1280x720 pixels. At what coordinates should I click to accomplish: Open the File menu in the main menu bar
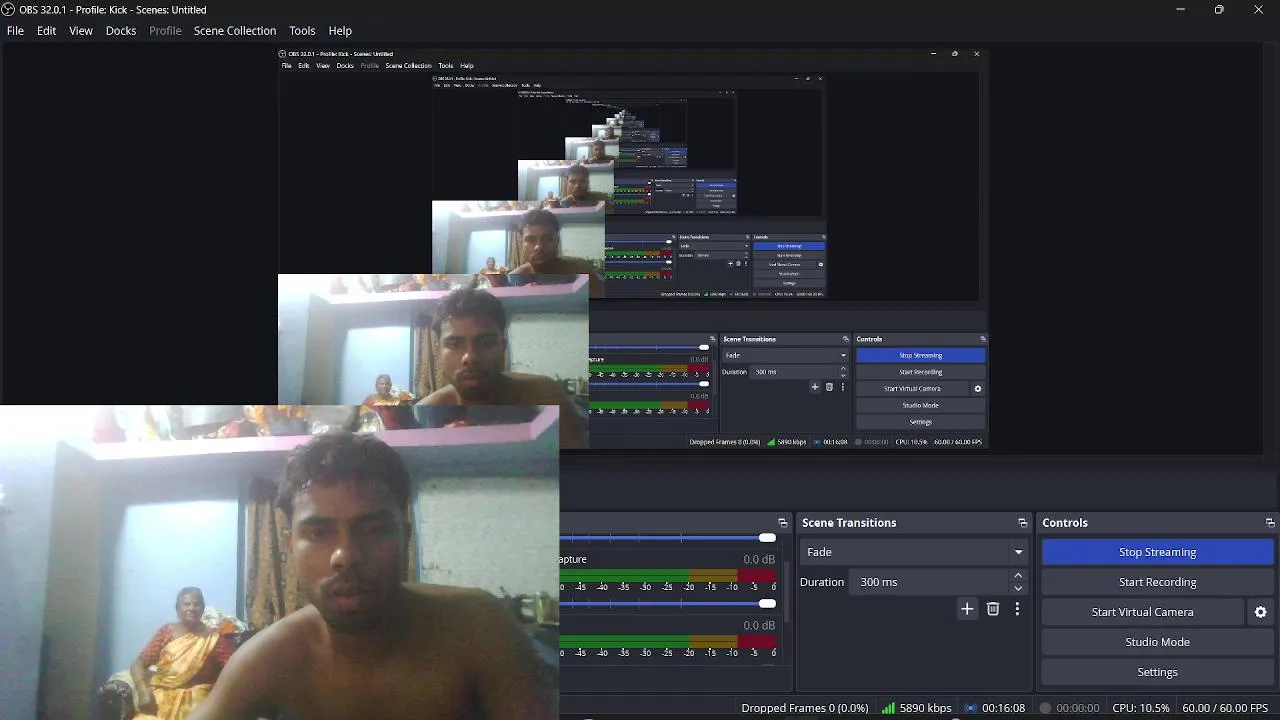15,31
